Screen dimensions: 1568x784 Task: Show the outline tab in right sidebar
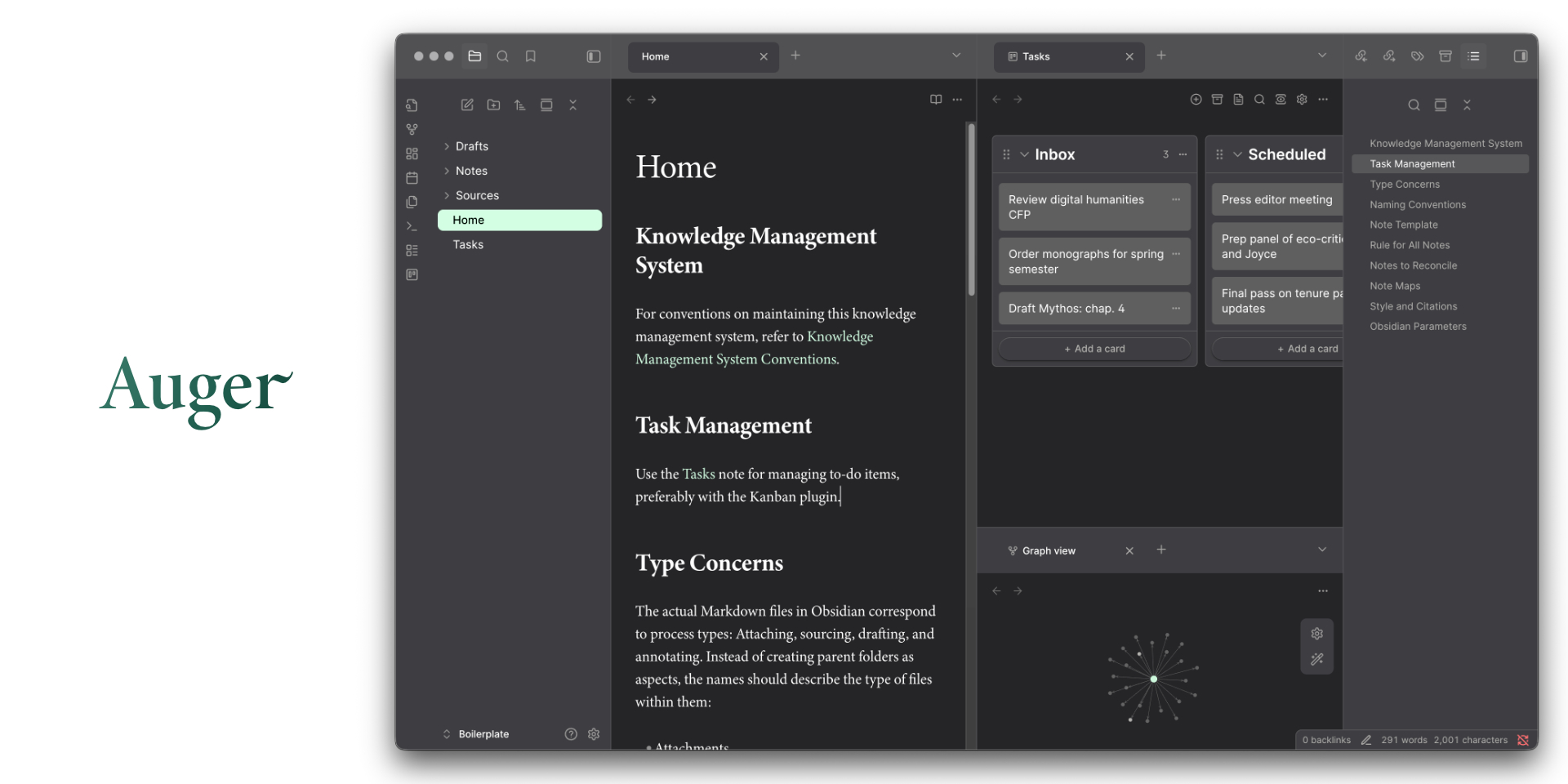(1473, 56)
